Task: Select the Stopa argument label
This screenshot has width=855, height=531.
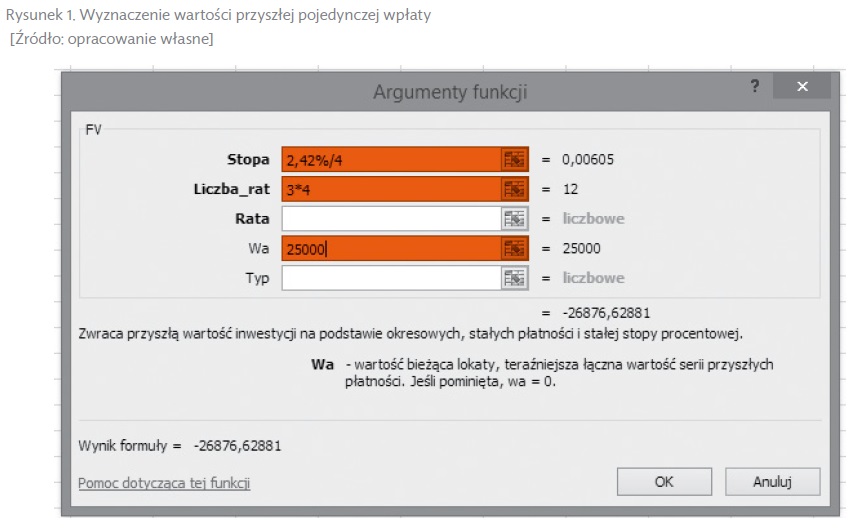Action: coord(248,160)
